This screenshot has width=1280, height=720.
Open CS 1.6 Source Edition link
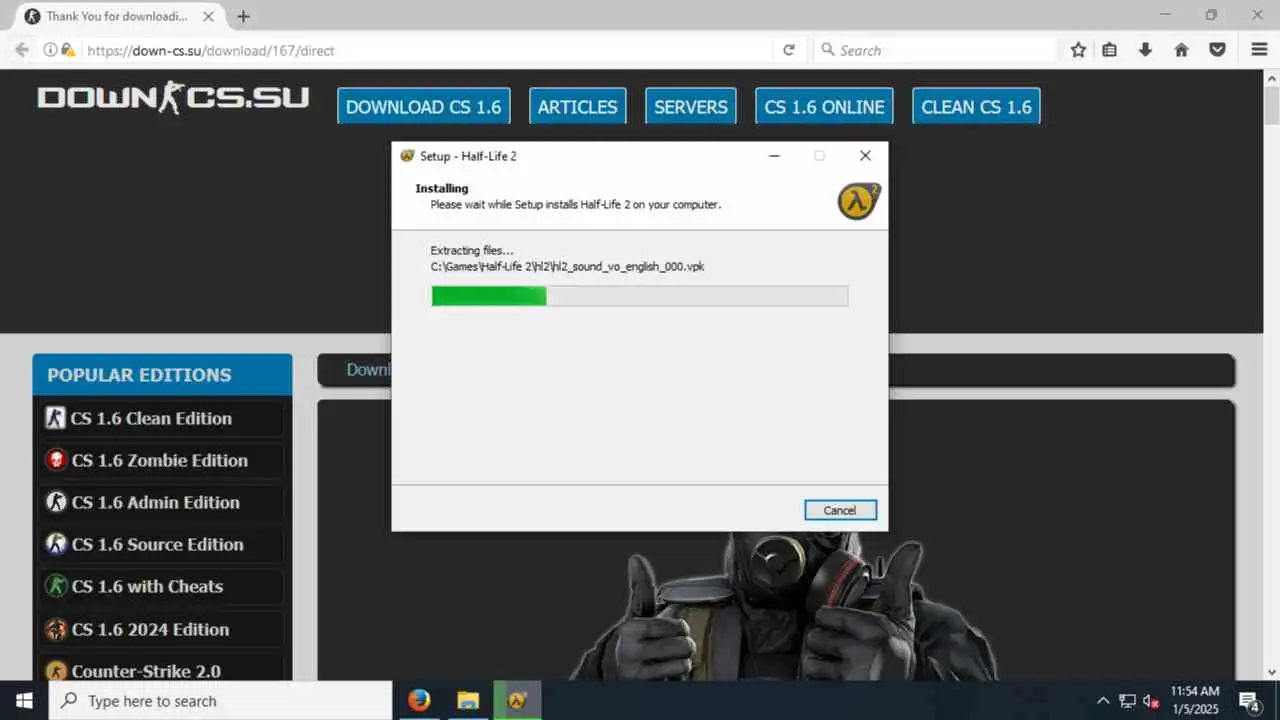(x=157, y=544)
